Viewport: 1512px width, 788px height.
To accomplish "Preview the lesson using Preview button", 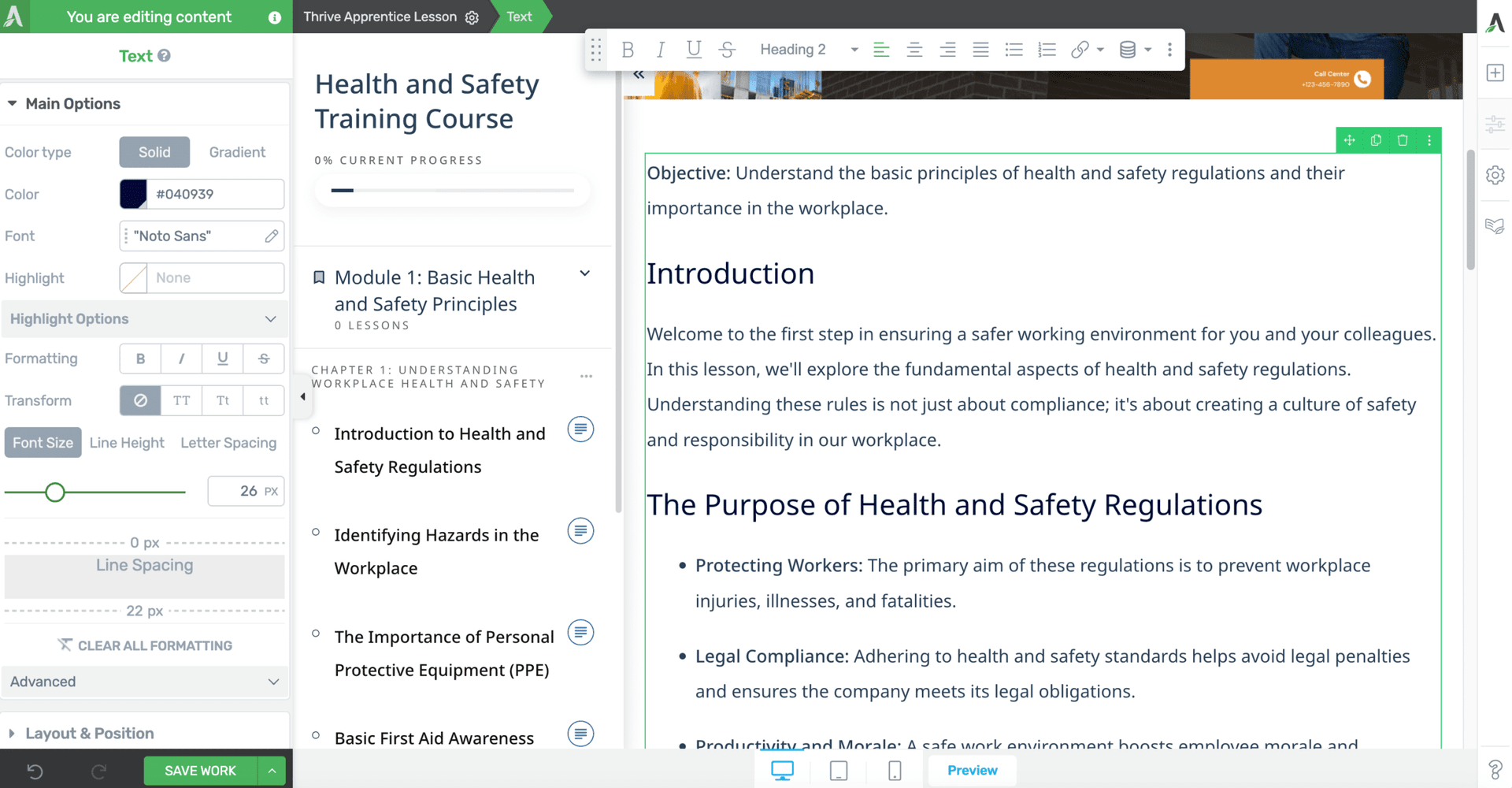I will pyautogui.click(x=971, y=770).
